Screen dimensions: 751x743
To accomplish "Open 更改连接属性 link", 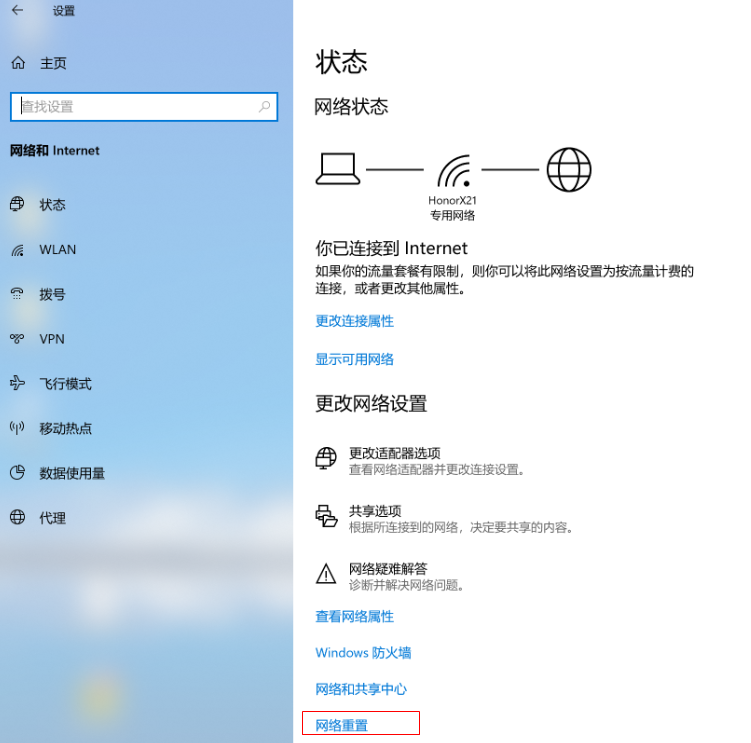I will 354,321.
